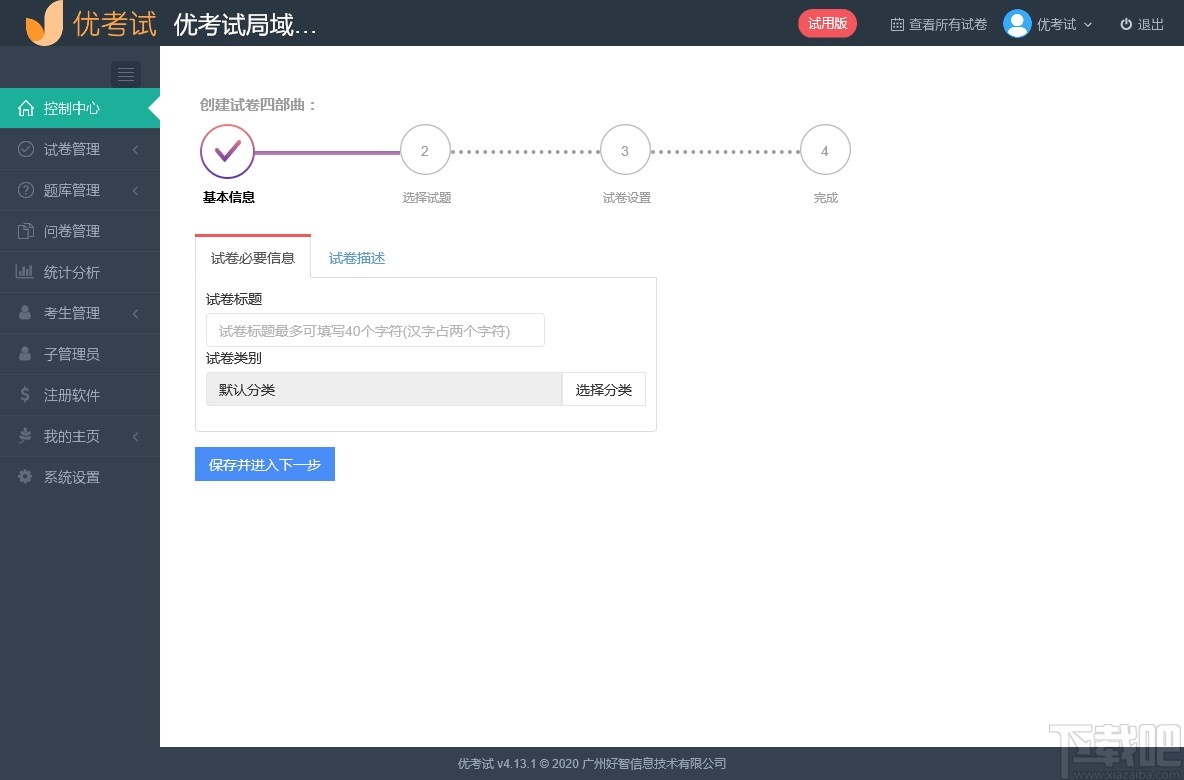Open 问卷管理 in the sidebar
Image resolution: width=1184 pixels, height=780 pixels.
tap(80, 230)
